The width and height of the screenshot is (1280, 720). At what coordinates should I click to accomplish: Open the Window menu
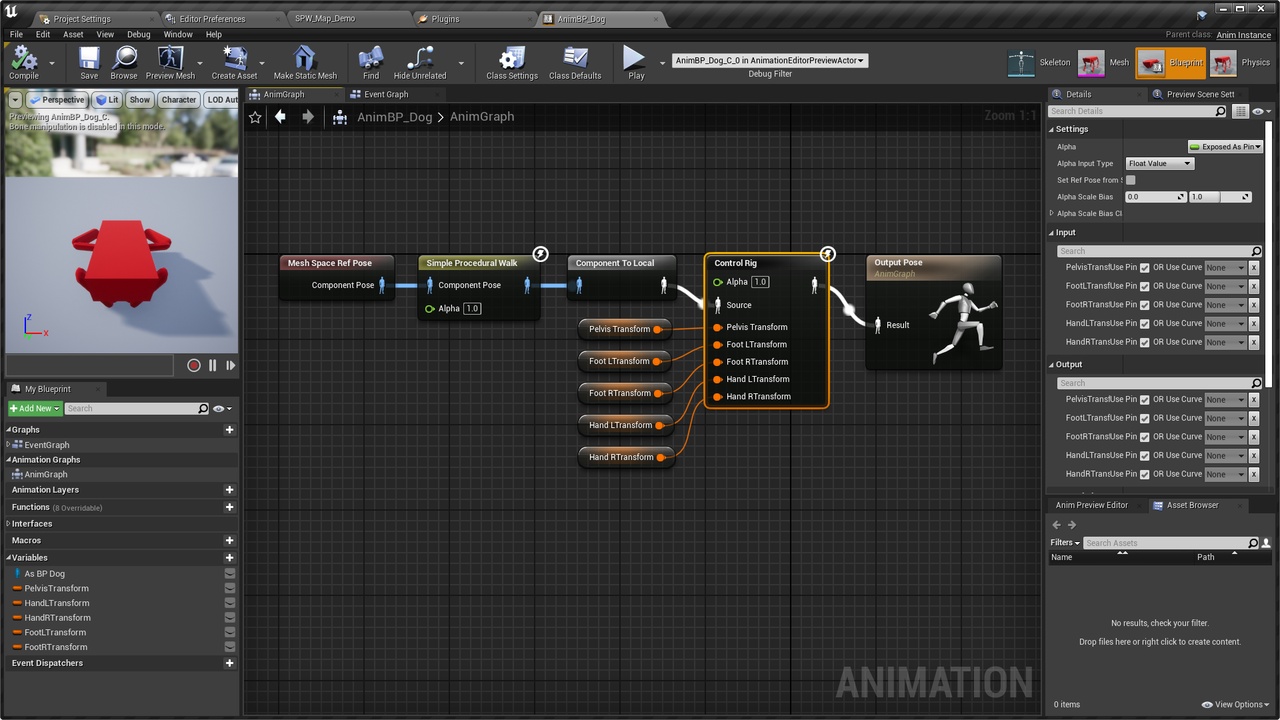pos(177,33)
